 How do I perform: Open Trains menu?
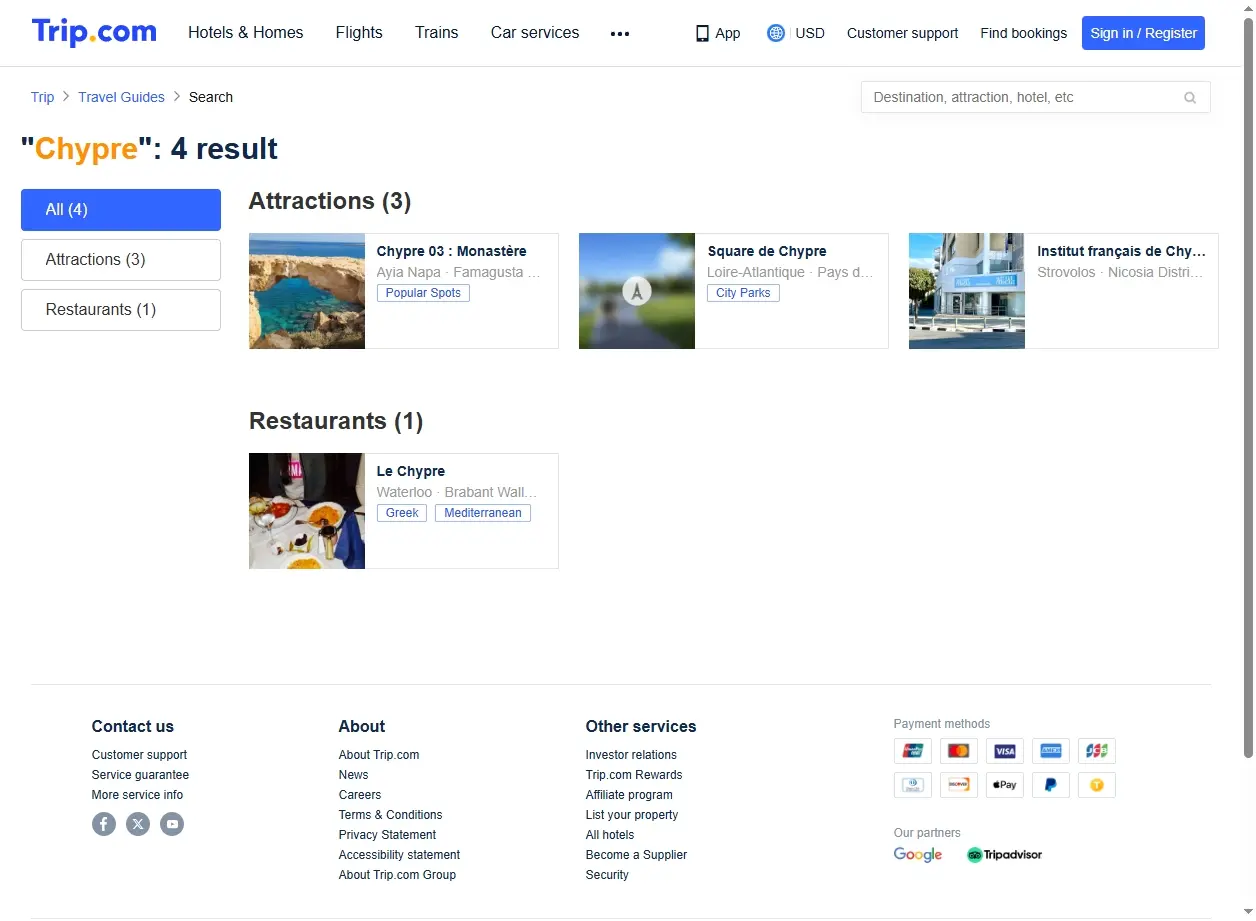pos(437,32)
